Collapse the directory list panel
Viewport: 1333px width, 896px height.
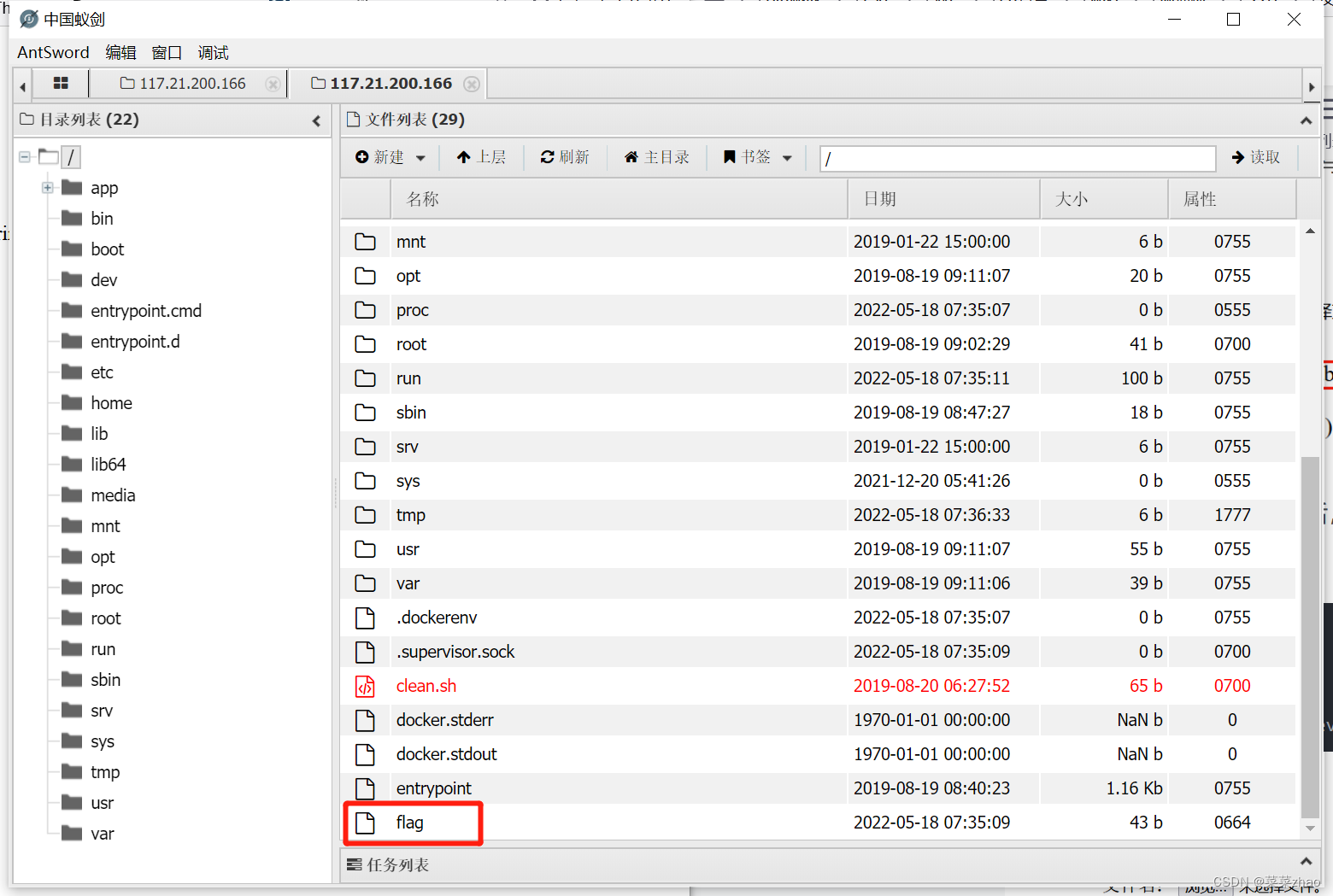point(316,120)
